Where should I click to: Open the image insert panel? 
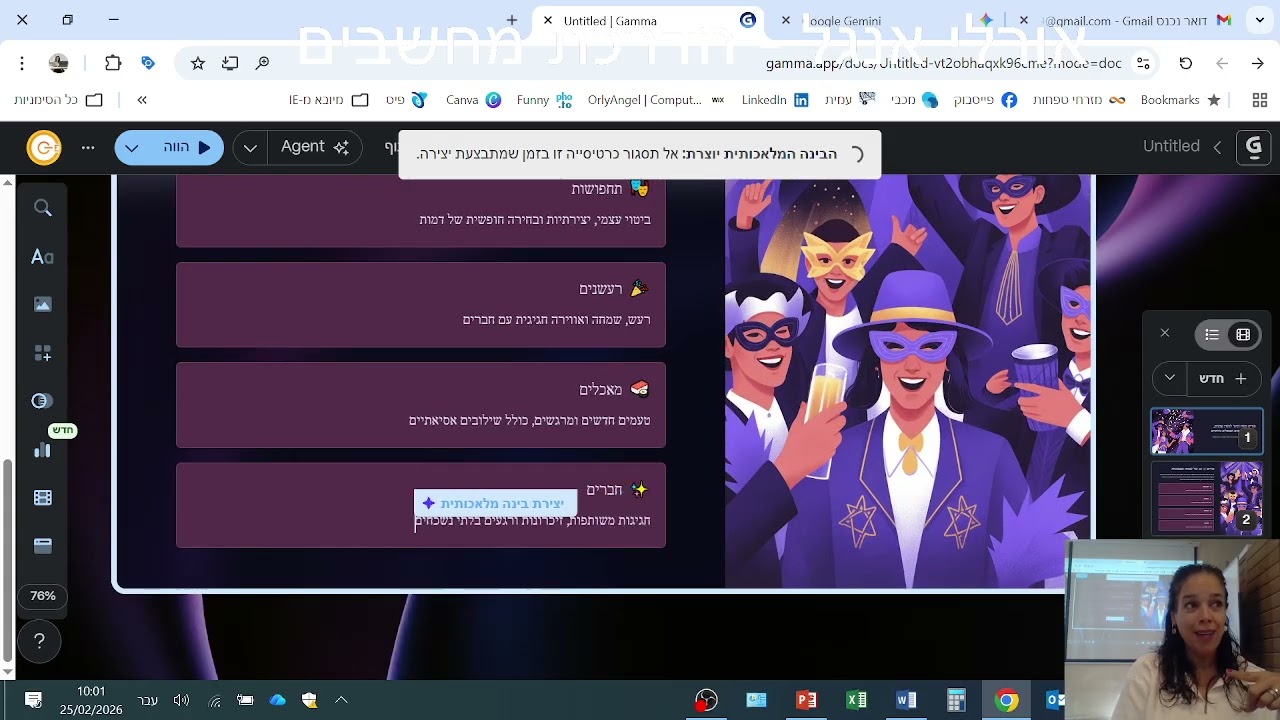pos(42,304)
